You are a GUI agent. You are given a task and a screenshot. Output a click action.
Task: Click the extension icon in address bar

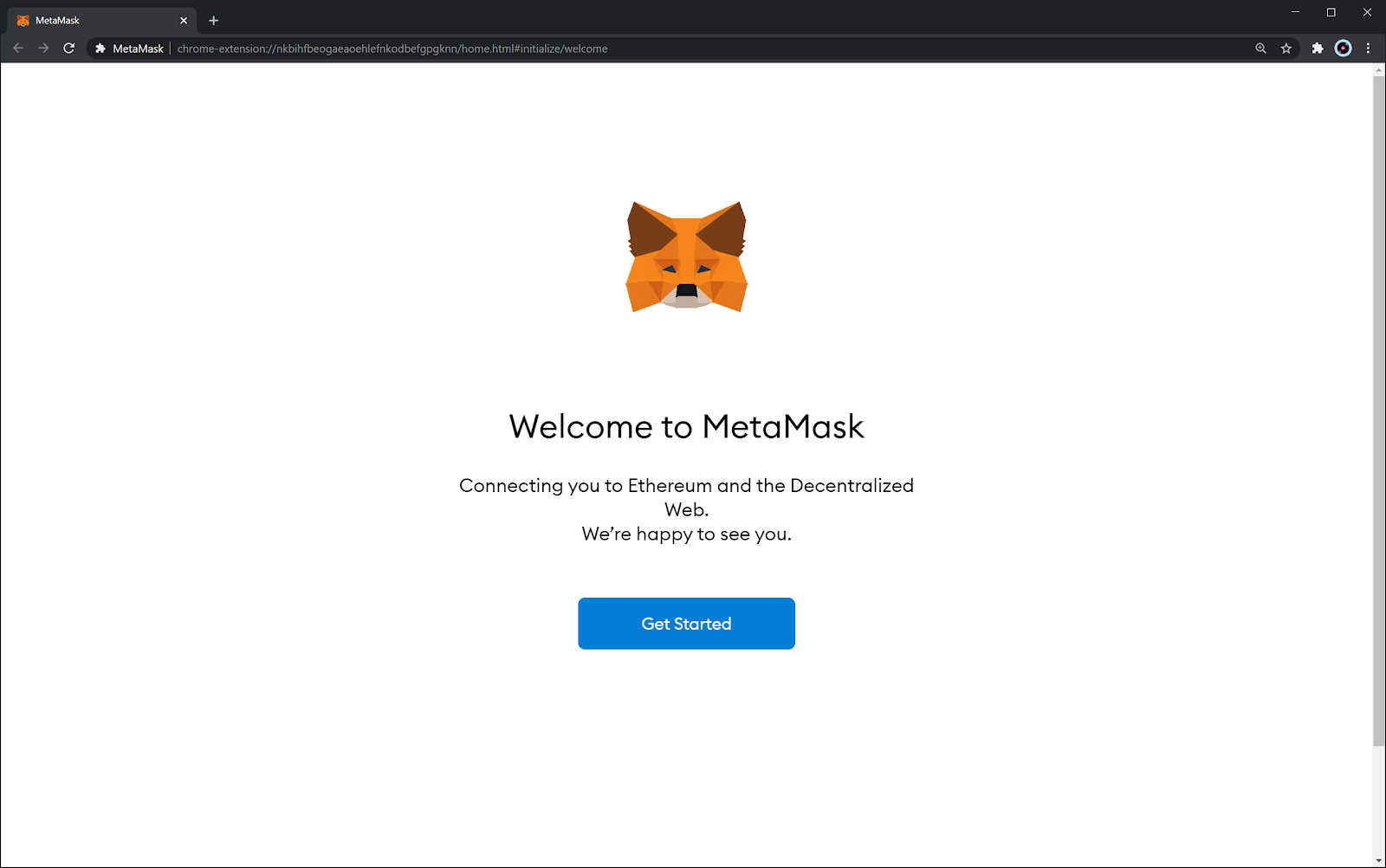tap(100, 49)
